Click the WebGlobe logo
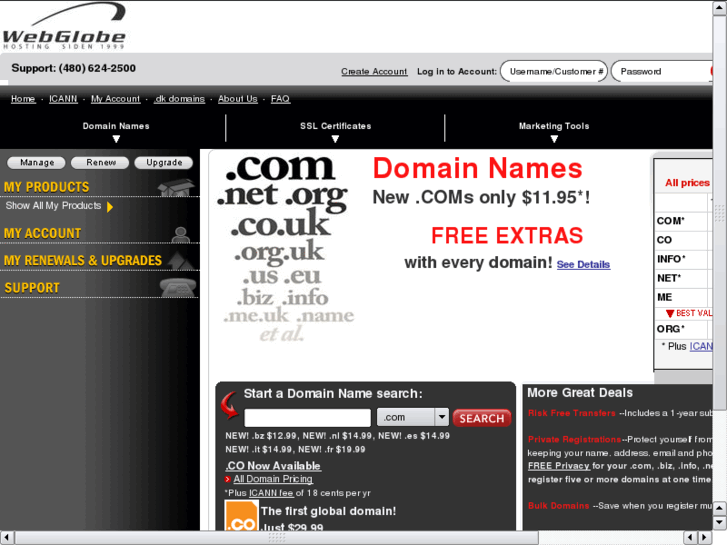Screen dimensions: 727x545 coord(64,26)
